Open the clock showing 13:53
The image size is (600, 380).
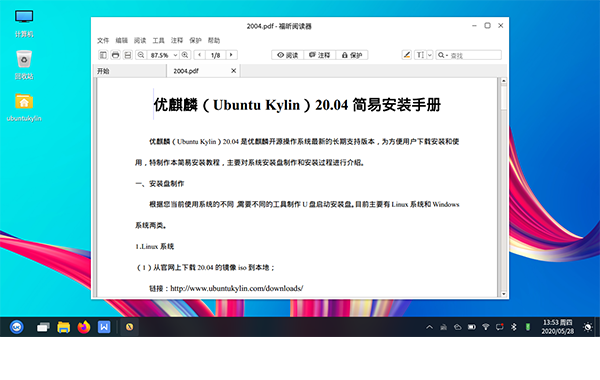[x=558, y=327]
